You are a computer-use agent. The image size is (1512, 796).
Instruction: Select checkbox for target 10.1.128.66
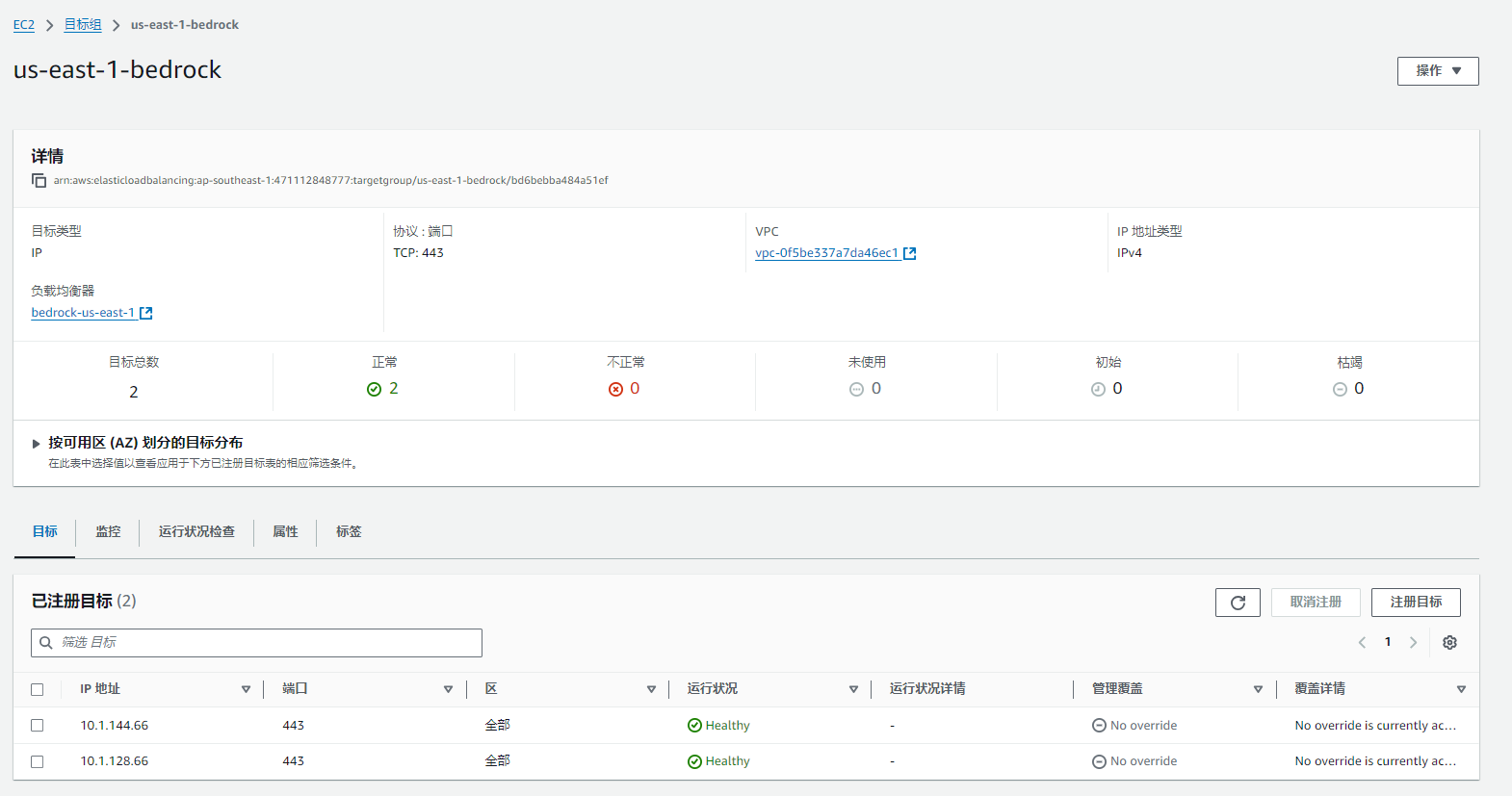tap(38, 761)
